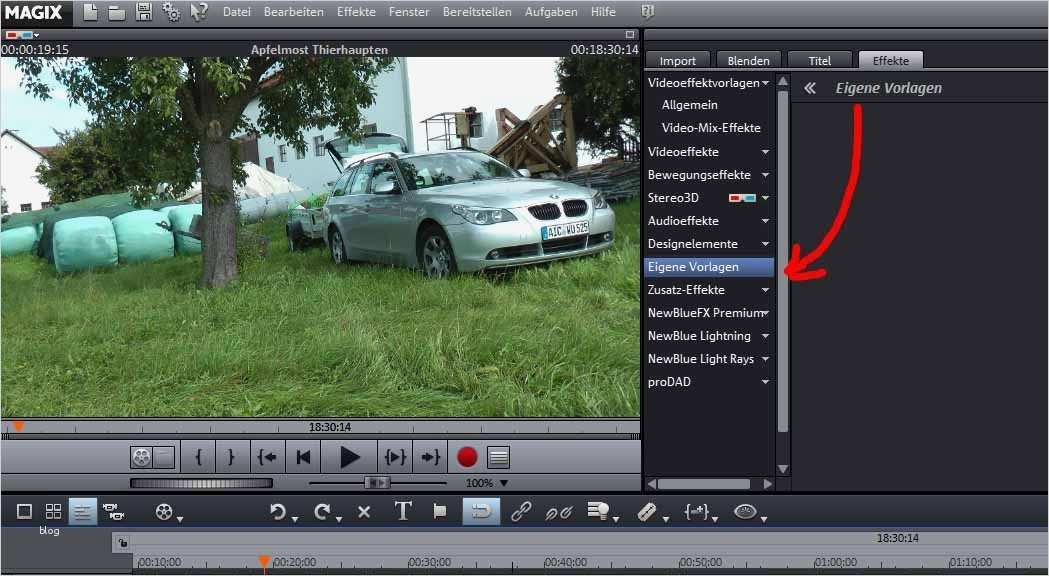Open the film reel movie dropdown
Viewport: 1049px width, 576px height.
click(x=169, y=512)
